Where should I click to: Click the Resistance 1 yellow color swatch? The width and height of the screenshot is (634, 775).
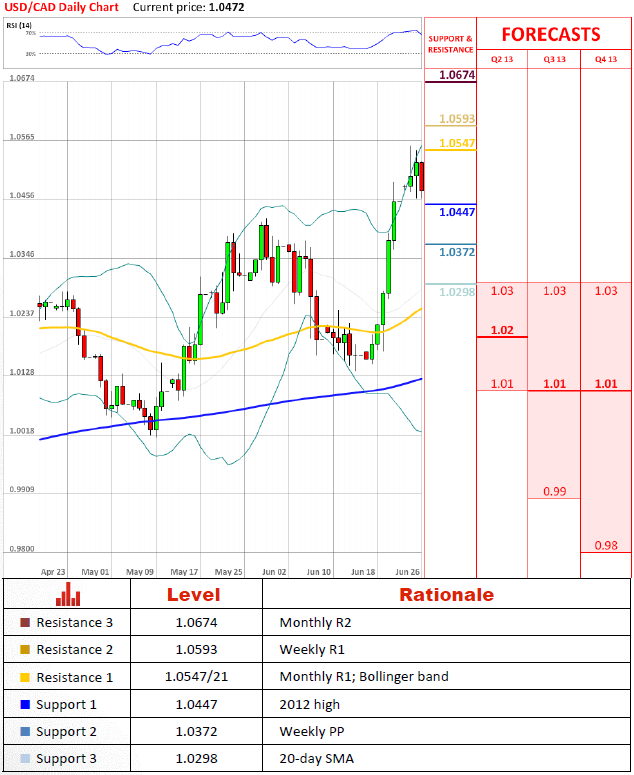25,677
